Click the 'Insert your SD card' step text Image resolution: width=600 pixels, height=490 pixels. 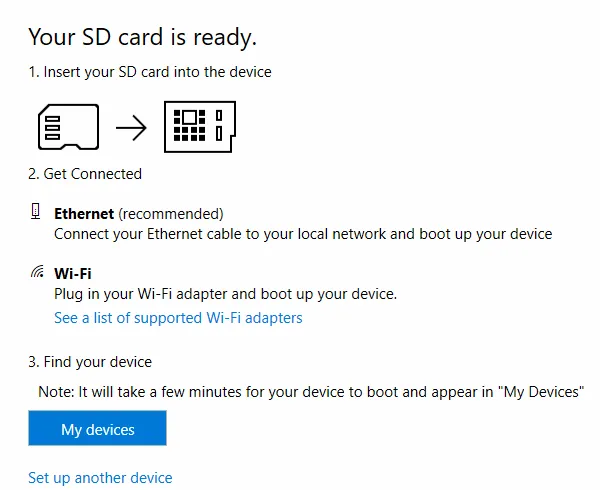(x=149, y=72)
